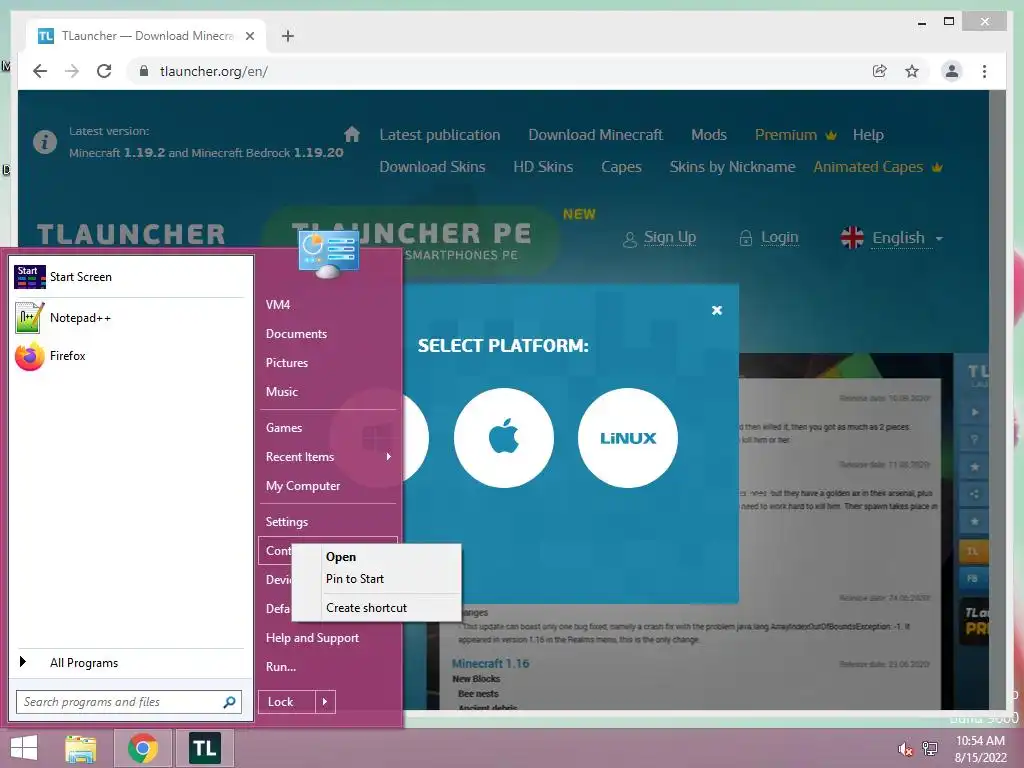1024x768 pixels.
Task: View site information via the lock icon
Action: point(144,71)
